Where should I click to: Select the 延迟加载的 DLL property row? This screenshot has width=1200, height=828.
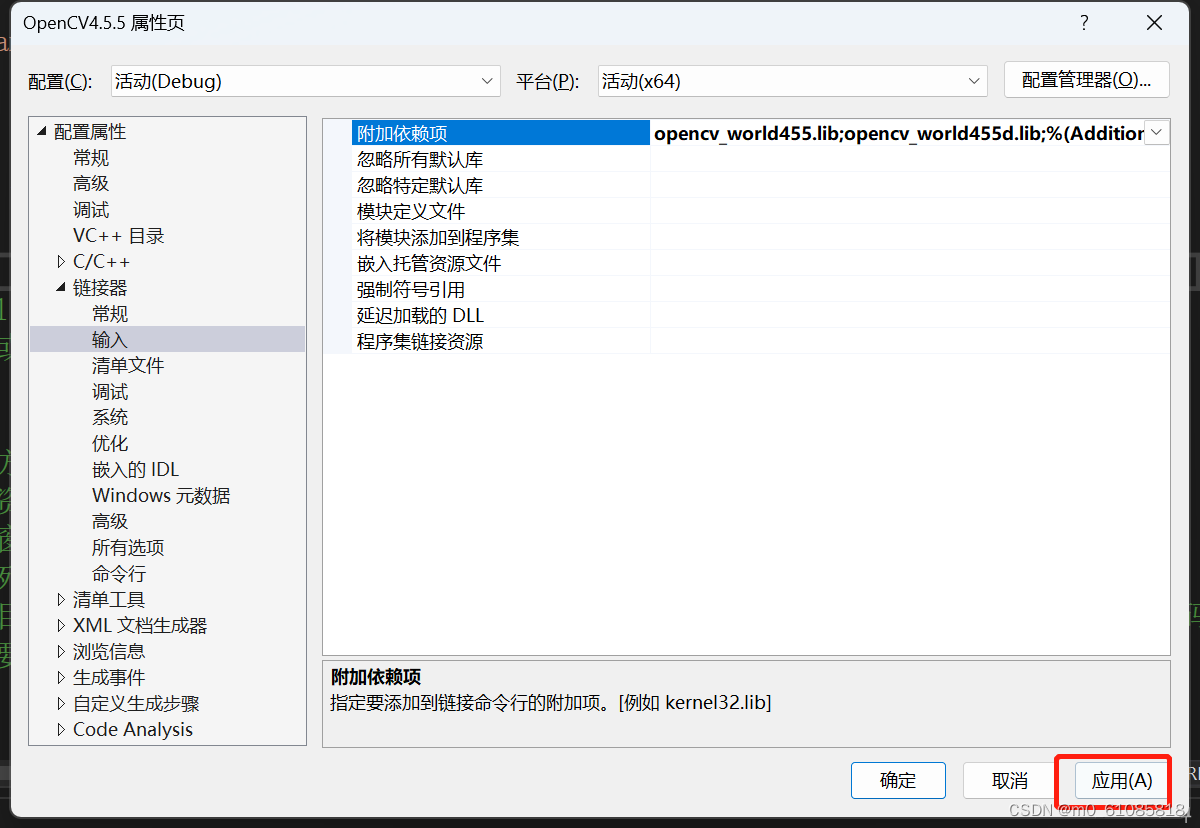745,315
